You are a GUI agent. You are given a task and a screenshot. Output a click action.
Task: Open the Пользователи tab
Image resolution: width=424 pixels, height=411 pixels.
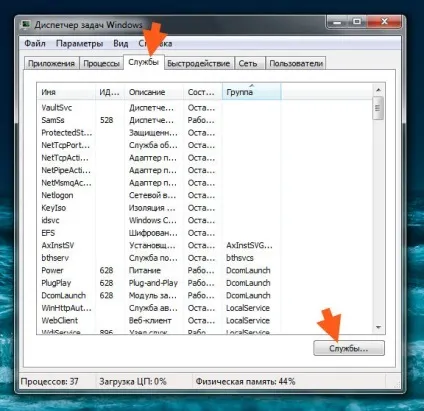coord(296,63)
